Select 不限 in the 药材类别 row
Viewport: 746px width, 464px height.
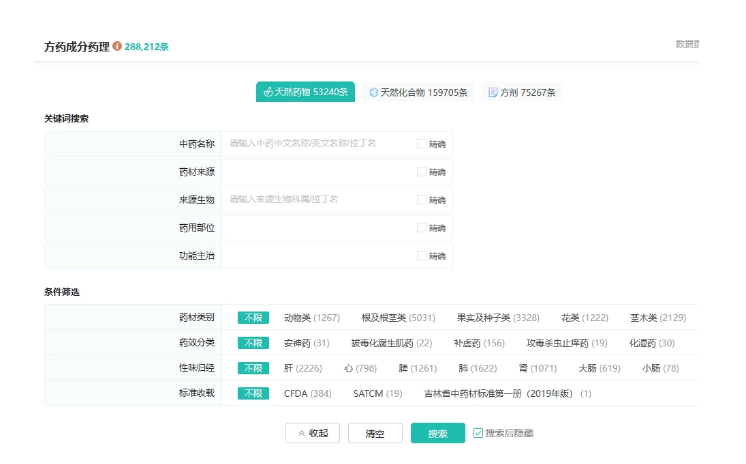tap(253, 318)
